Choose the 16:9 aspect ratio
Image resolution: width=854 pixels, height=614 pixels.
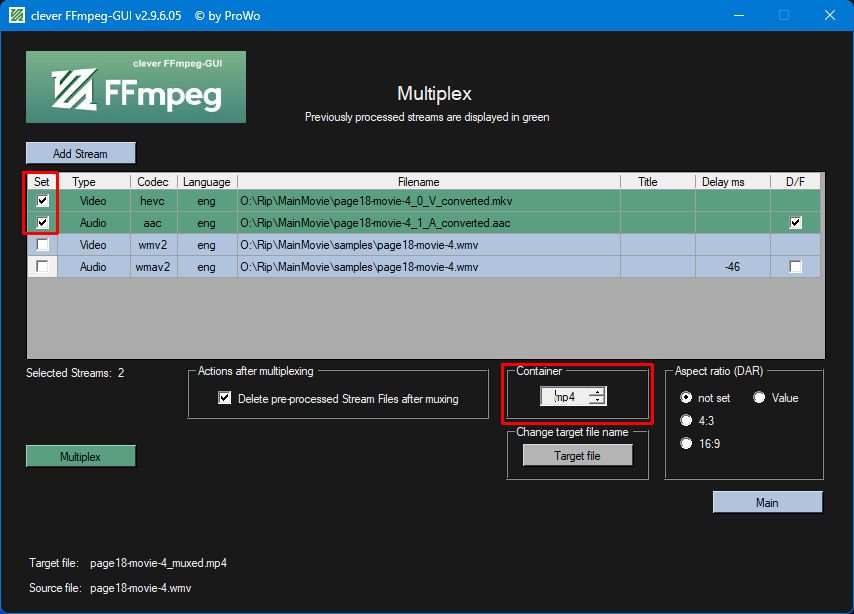tap(686, 443)
